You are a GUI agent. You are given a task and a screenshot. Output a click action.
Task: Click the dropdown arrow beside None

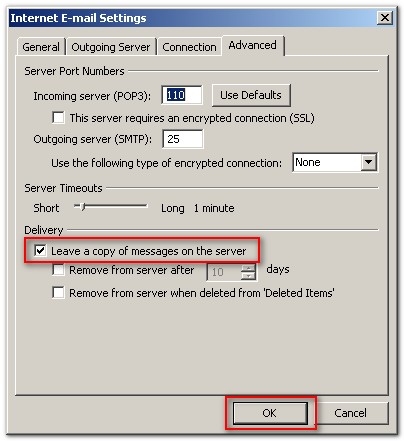coord(369,162)
